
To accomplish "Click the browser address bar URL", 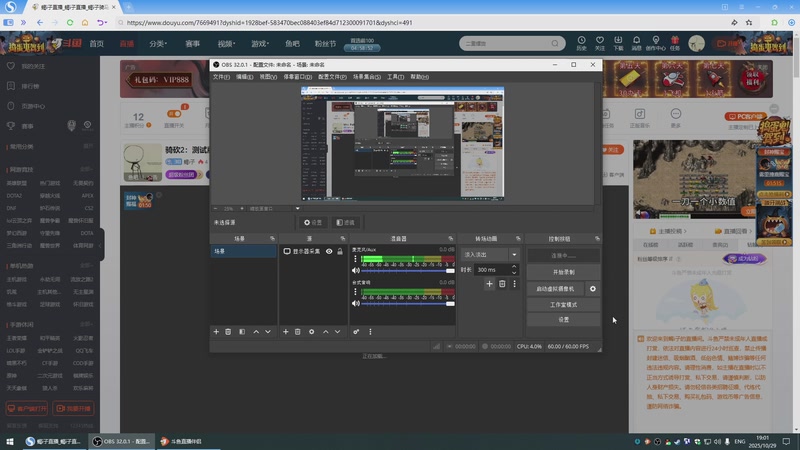I will coord(270,21).
